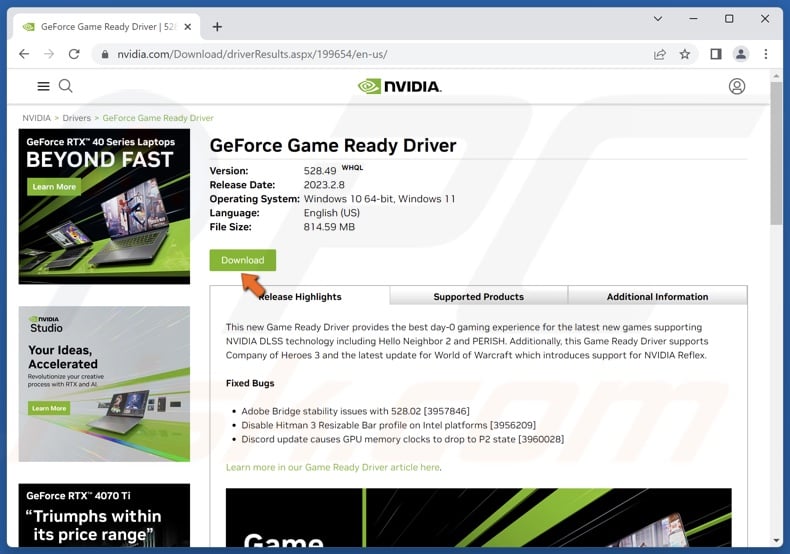The image size is (790, 554).
Task: Click the address bar URL
Action: (x=252, y=54)
